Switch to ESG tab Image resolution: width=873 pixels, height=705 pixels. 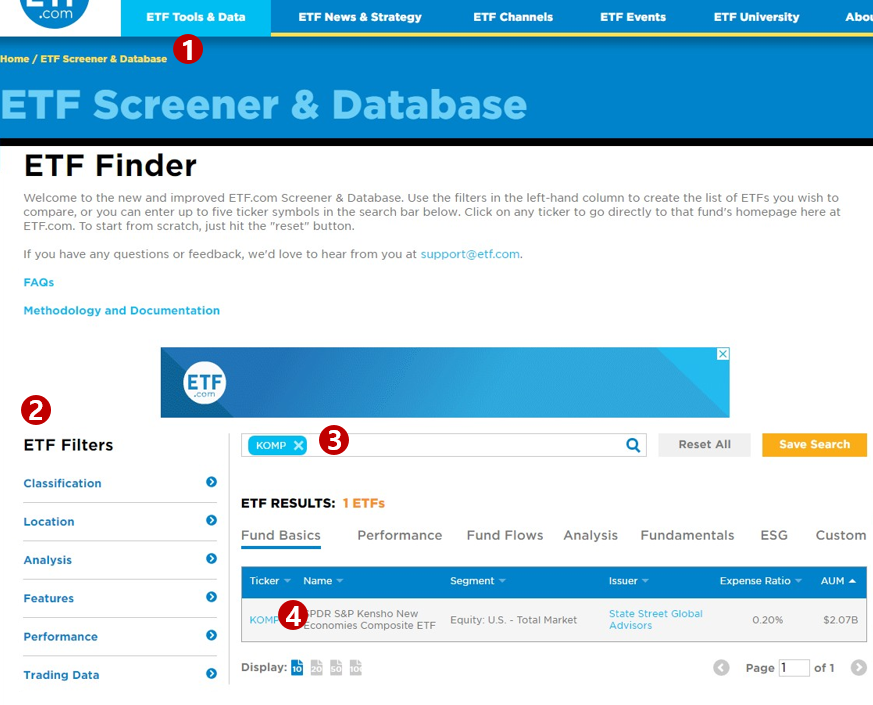[774, 536]
